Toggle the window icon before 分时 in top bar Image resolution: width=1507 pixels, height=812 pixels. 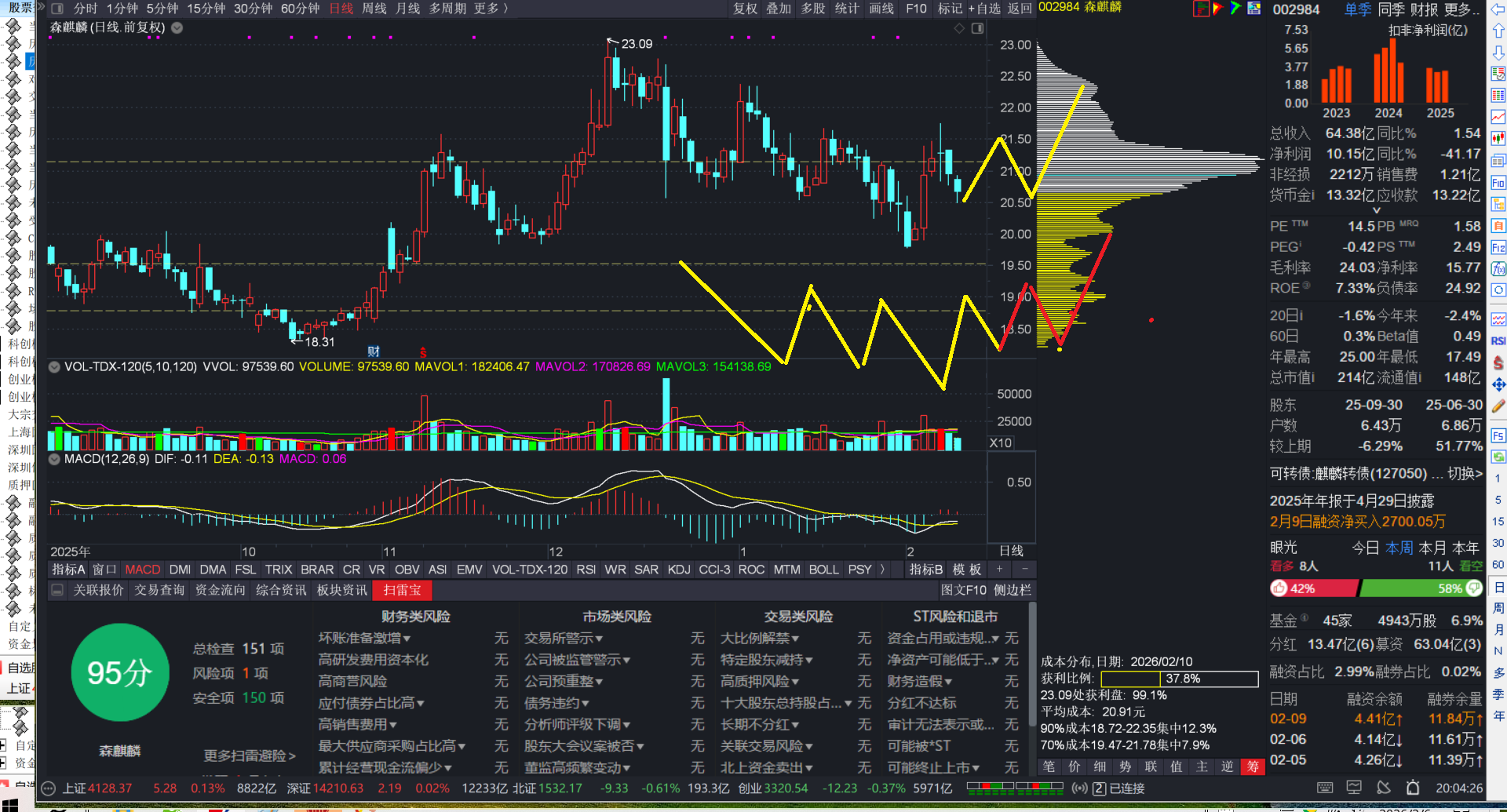pos(57,9)
